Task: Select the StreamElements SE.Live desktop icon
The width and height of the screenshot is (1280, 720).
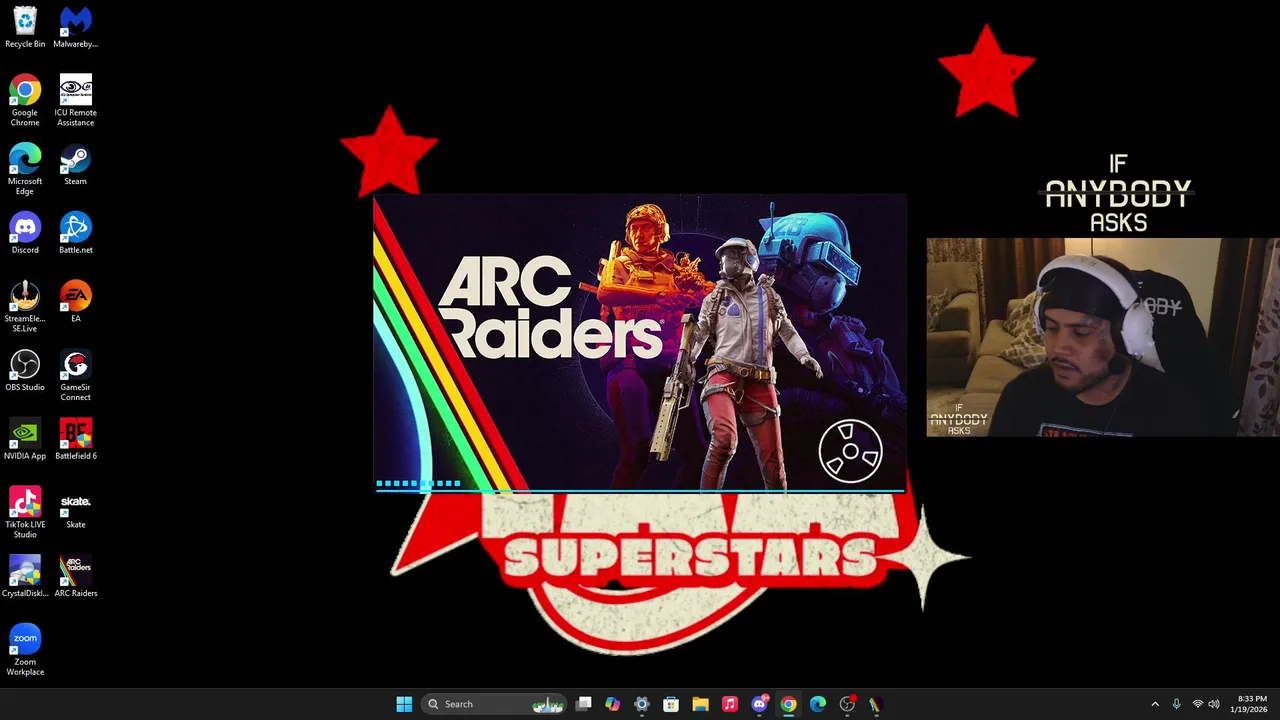Action: click(25, 306)
